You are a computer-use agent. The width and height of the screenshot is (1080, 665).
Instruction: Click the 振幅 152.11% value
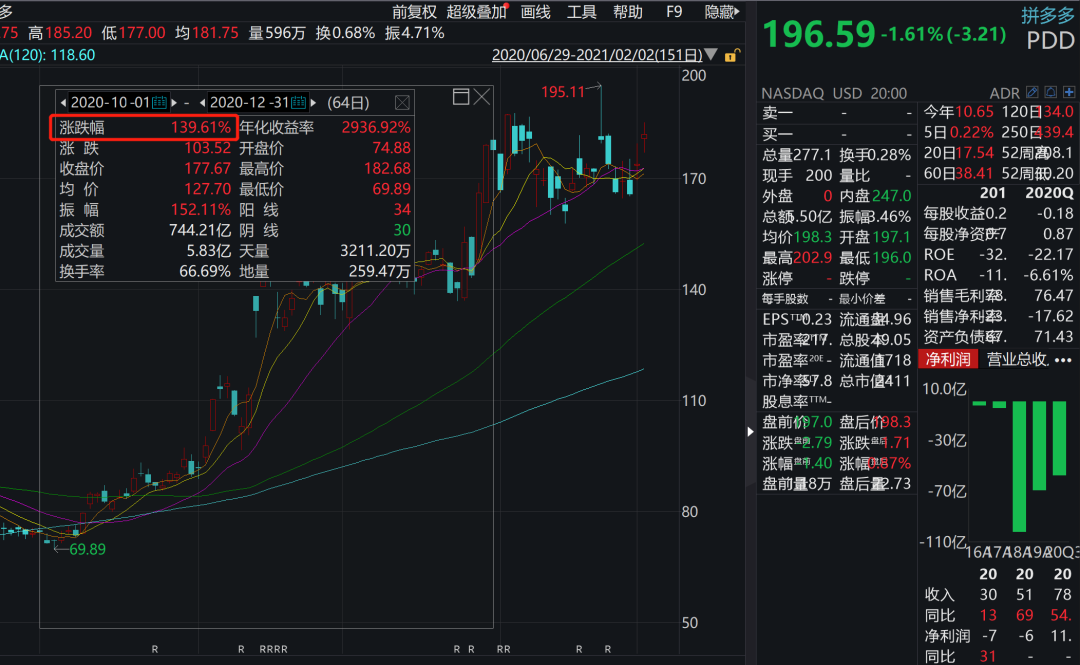[200, 210]
